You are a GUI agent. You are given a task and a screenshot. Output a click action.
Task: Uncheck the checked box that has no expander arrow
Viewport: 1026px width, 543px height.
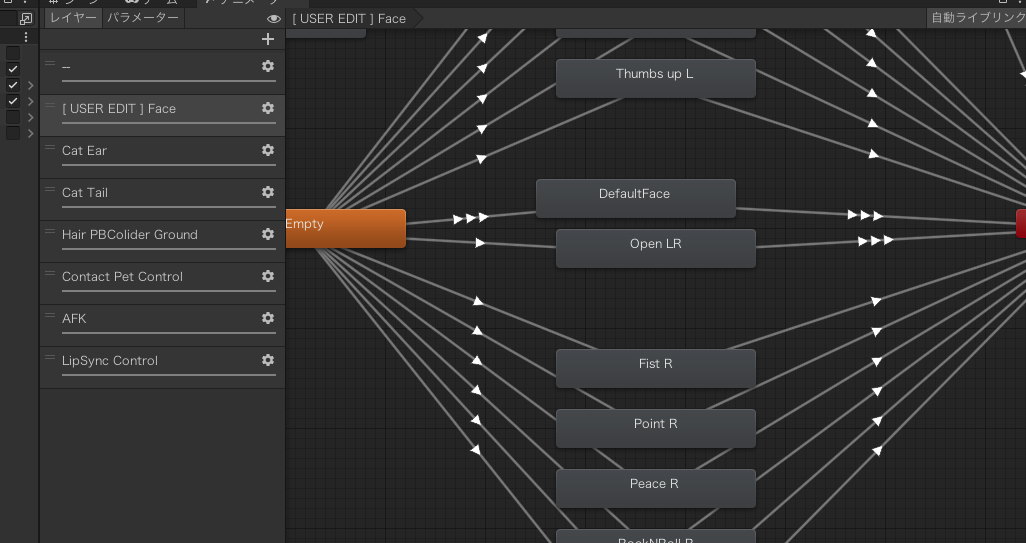(12, 69)
